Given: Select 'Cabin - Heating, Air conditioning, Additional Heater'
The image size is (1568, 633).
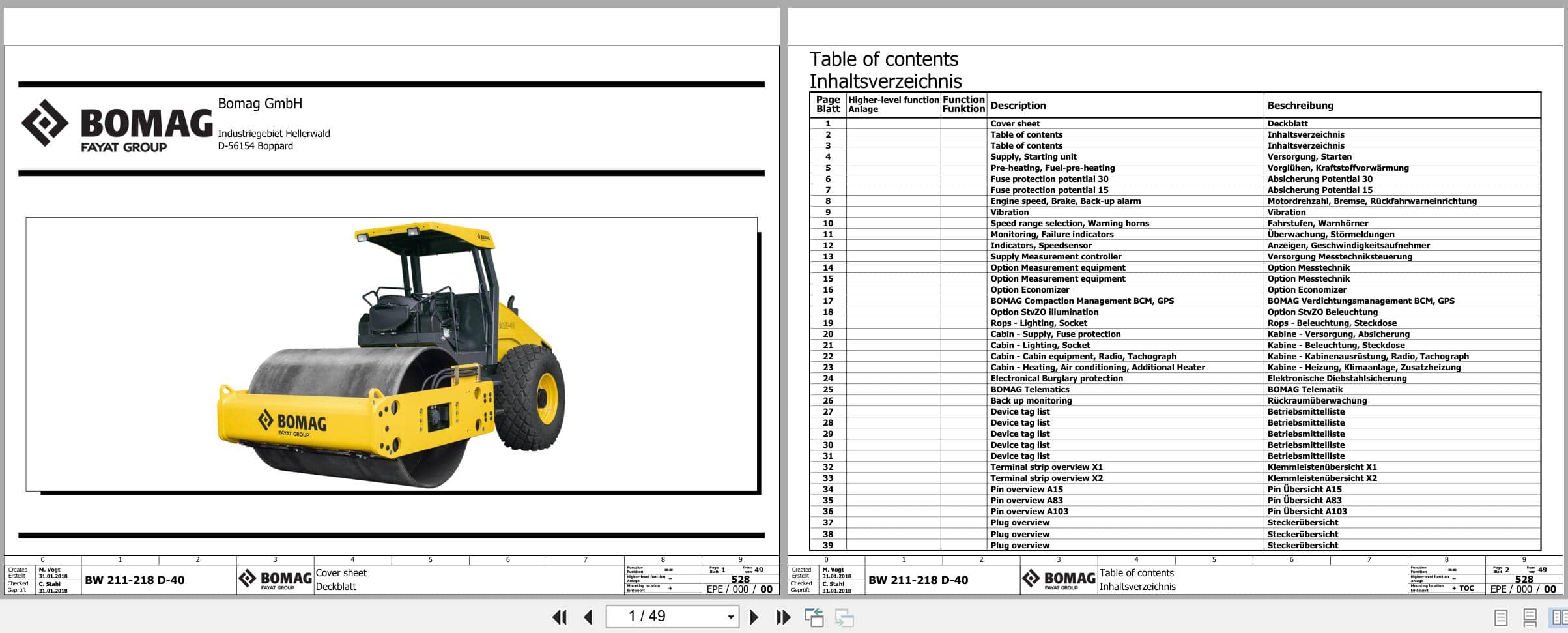Looking at the screenshot, I should pyautogui.click(x=1098, y=367).
